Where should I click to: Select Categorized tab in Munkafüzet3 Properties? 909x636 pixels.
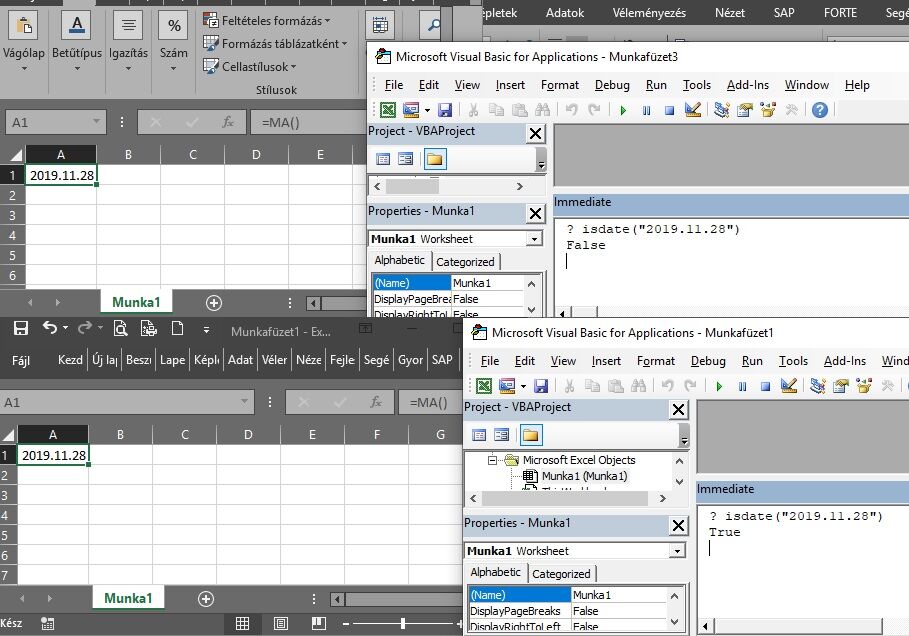point(465,262)
